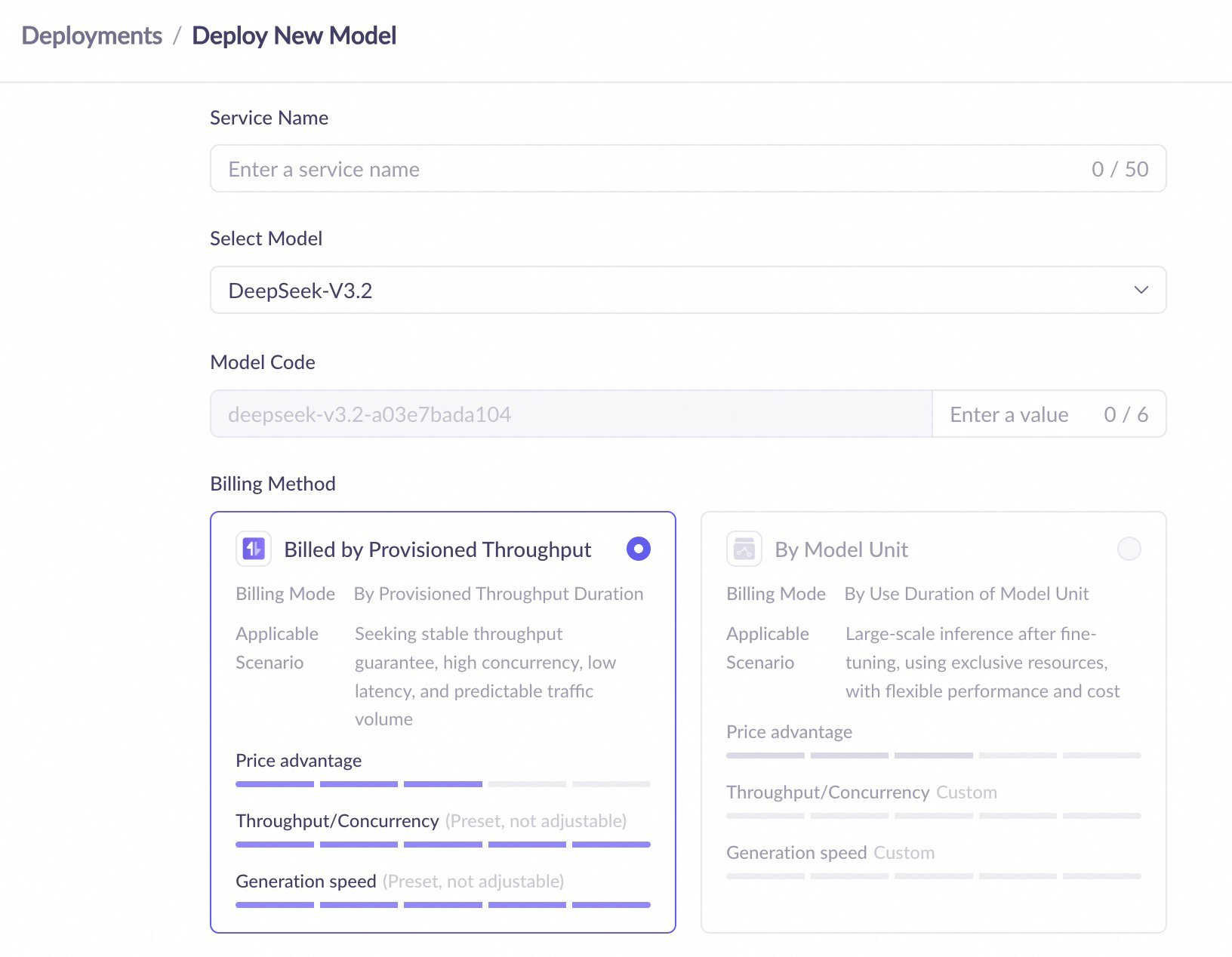
Task: Click Generation speed bar marked Preset, not adjustable
Action: coord(443,905)
